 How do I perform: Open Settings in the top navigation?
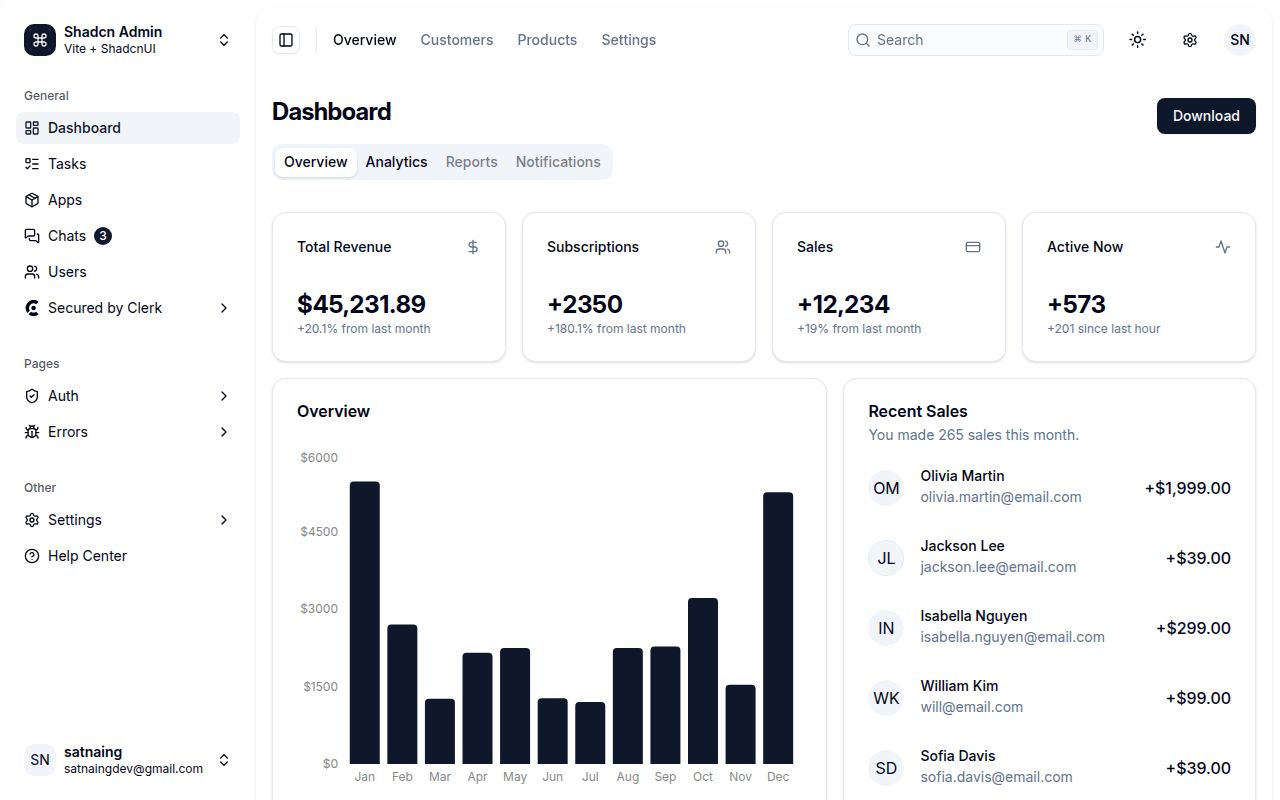629,40
